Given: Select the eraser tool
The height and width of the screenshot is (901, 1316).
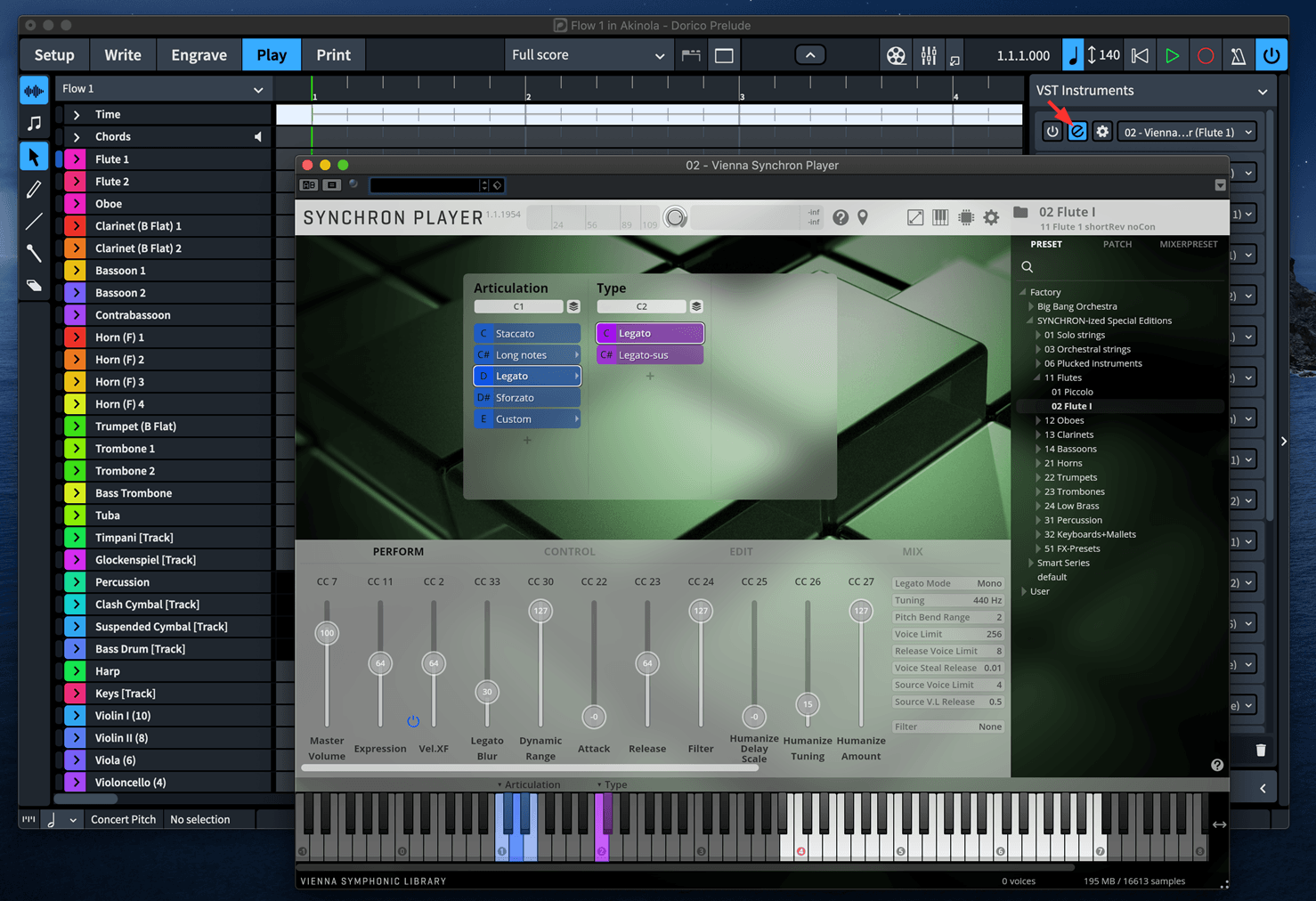Looking at the screenshot, I should coord(34,286).
